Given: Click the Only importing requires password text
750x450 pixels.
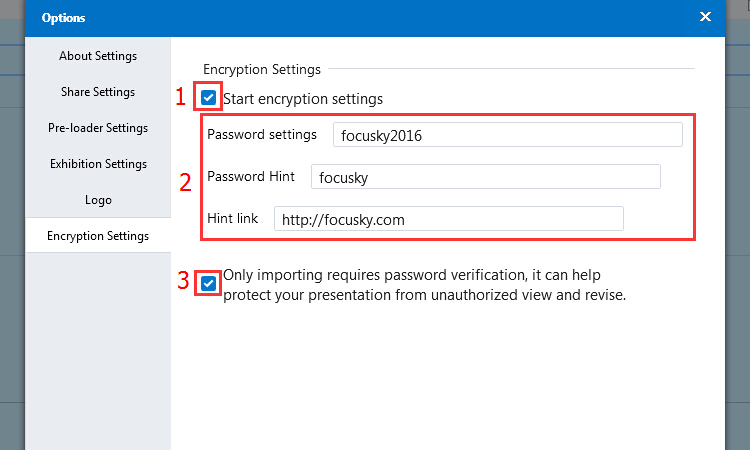Looking at the screenshot, I should (424, 285).
